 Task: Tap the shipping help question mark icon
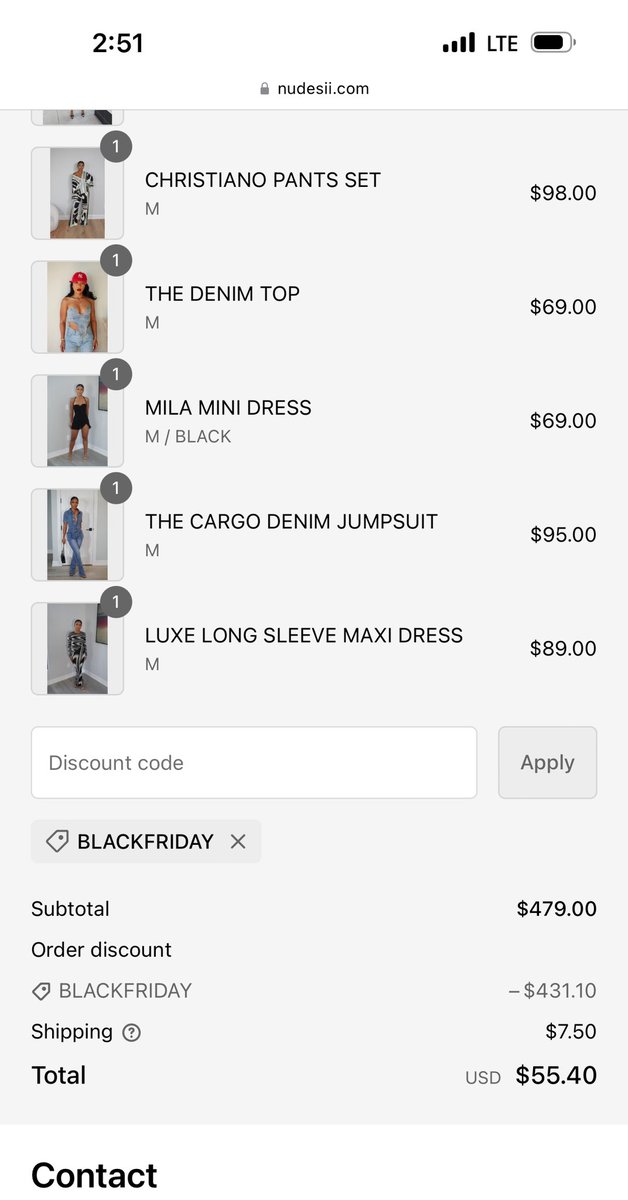tap(131, 1033)
